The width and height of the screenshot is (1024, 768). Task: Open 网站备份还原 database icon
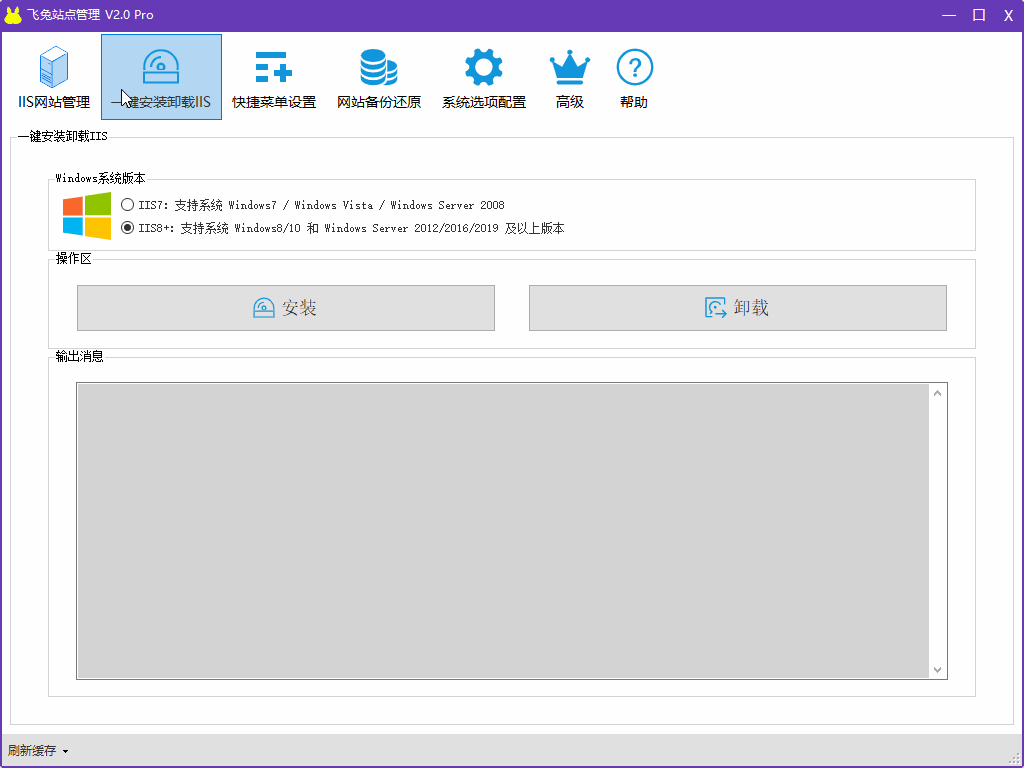pyautogui.click(x=379, y=77)
